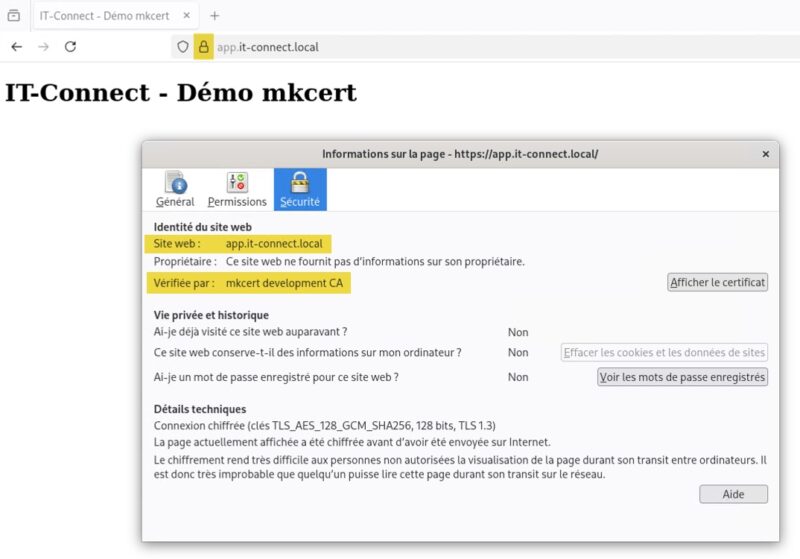Click Non next to the cookies question
This screenshot has width=800, height=559.
pyautogui.click(x=518, y=352)
